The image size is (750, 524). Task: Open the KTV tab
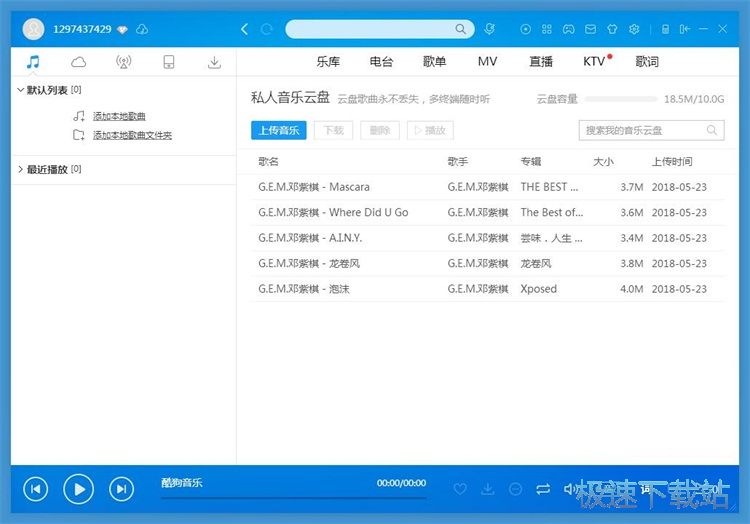point(594,62)
